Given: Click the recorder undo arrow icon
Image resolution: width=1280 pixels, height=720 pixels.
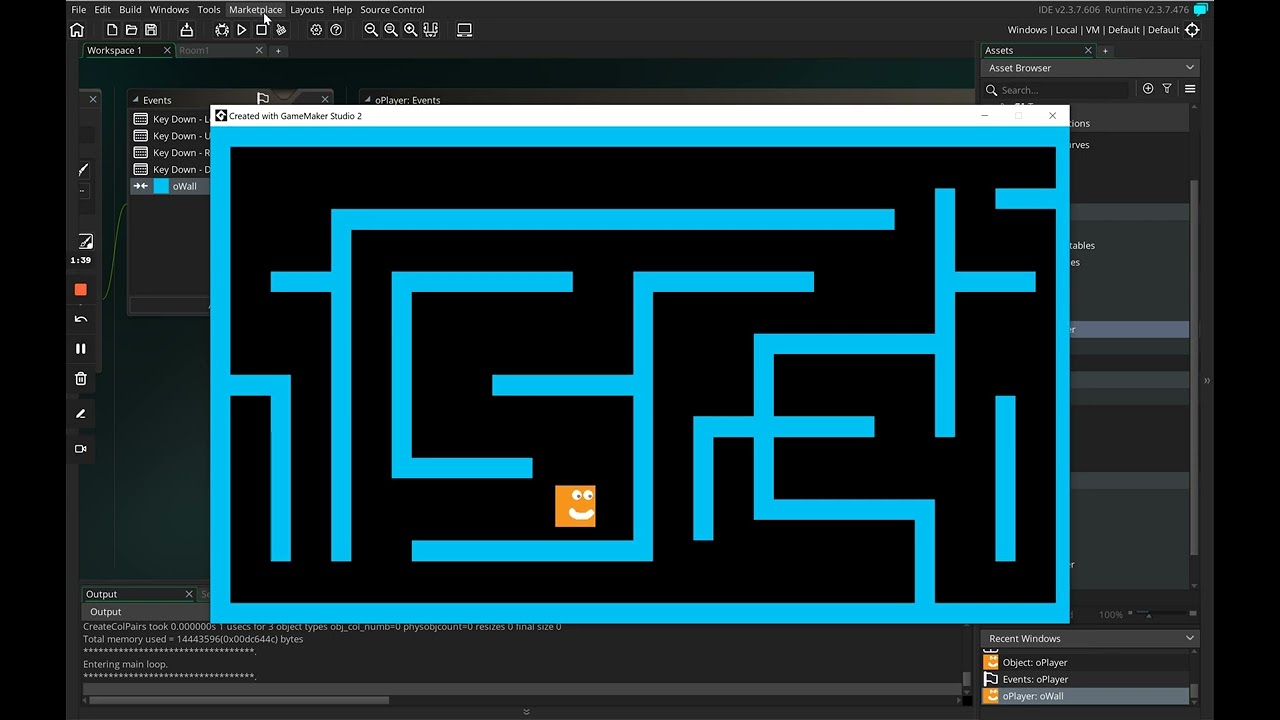Looking at the screenshot, I should (81, 319).
